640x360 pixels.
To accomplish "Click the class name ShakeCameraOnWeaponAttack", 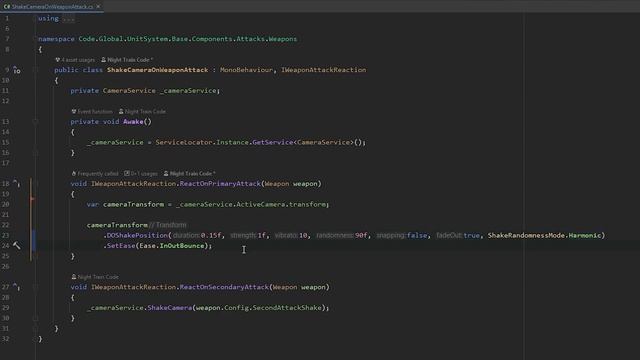I will point(158,70).
